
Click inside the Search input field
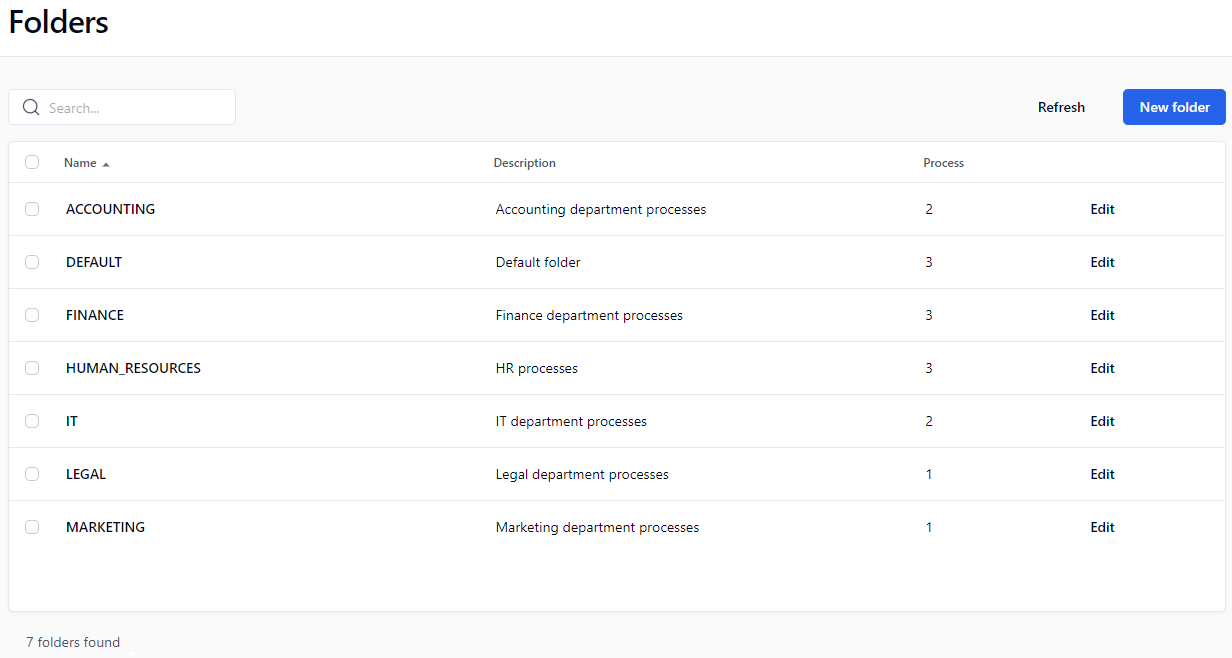pos(130,107)
